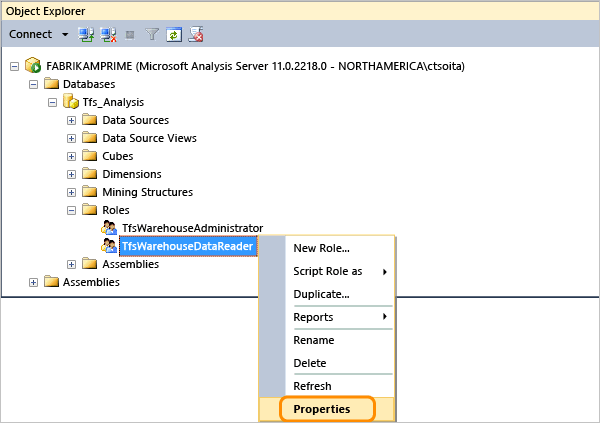Screen dimensions: 600x423
Task: Click the Disconnect server toolbar icon
Action: tap(108, 34)
